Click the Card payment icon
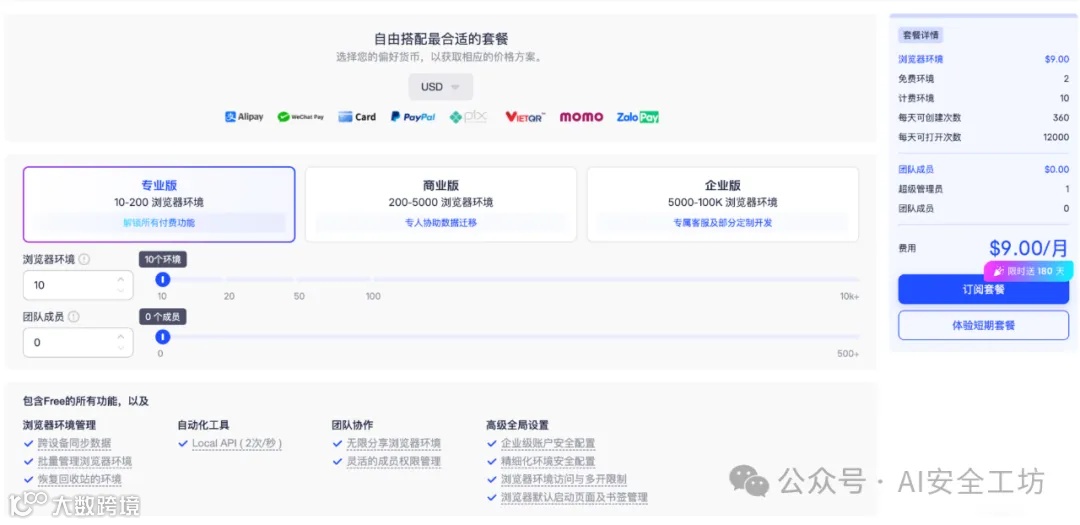This screenshot has height=525, width=1080. click(357, 117)
